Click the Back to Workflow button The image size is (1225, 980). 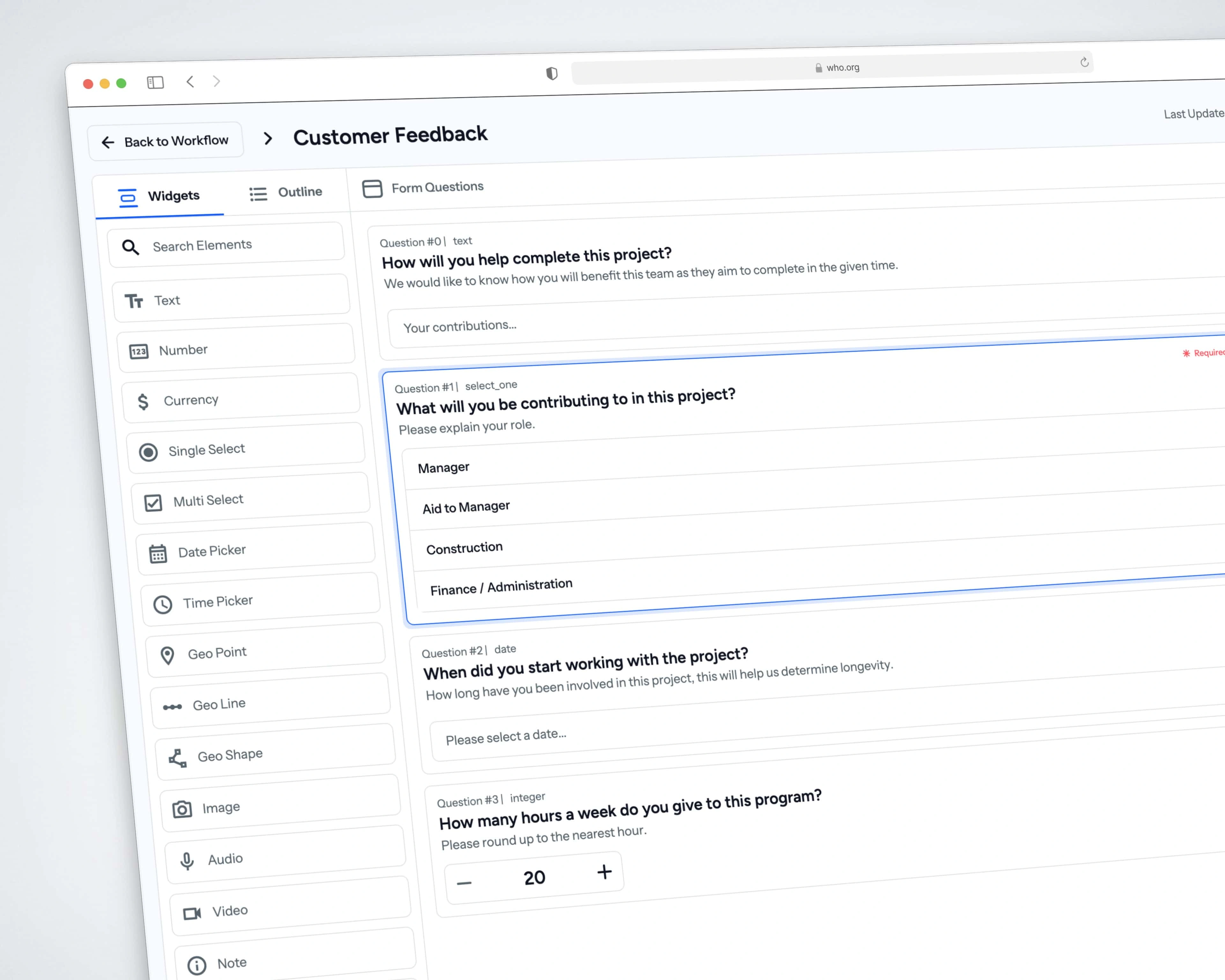tap(165, 141)
